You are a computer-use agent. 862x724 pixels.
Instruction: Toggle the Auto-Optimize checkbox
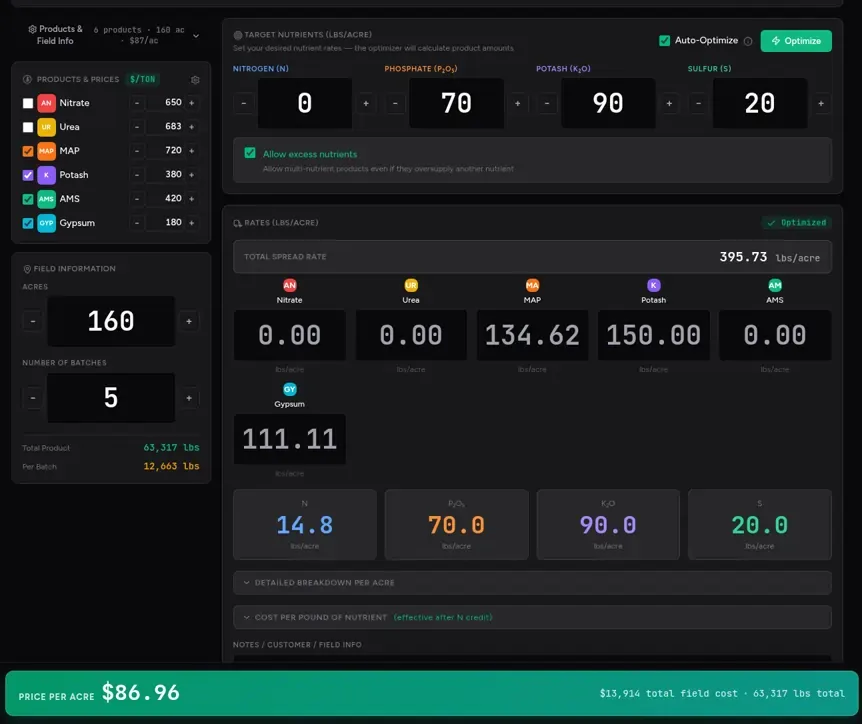point(665,41)
